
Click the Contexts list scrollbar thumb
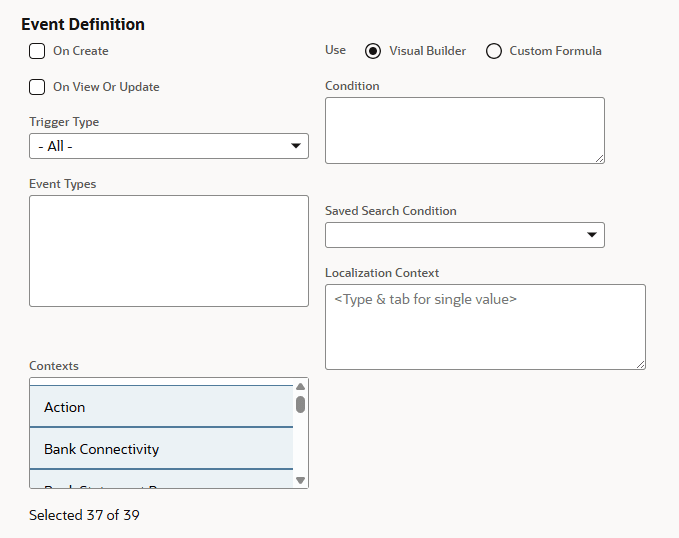click(x=300, y=405)
